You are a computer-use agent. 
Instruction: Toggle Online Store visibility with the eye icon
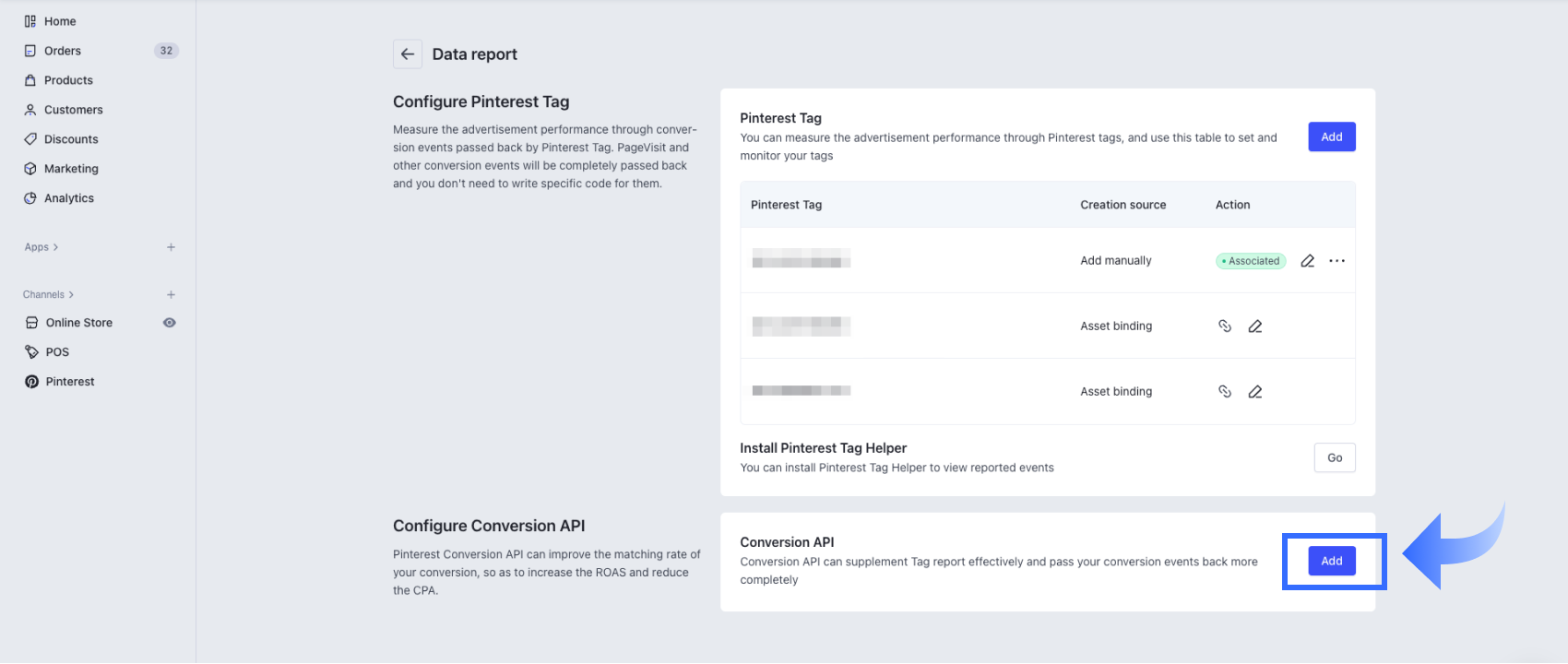tap(169, 322)
